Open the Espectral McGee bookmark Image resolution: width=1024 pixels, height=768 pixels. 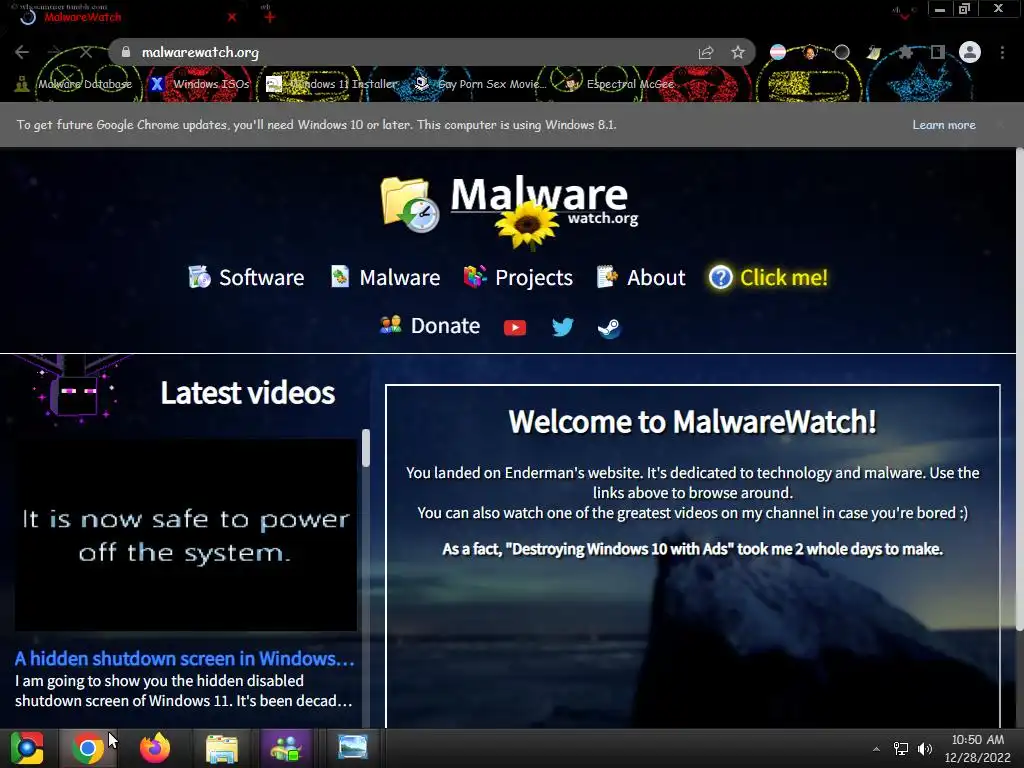619,84
